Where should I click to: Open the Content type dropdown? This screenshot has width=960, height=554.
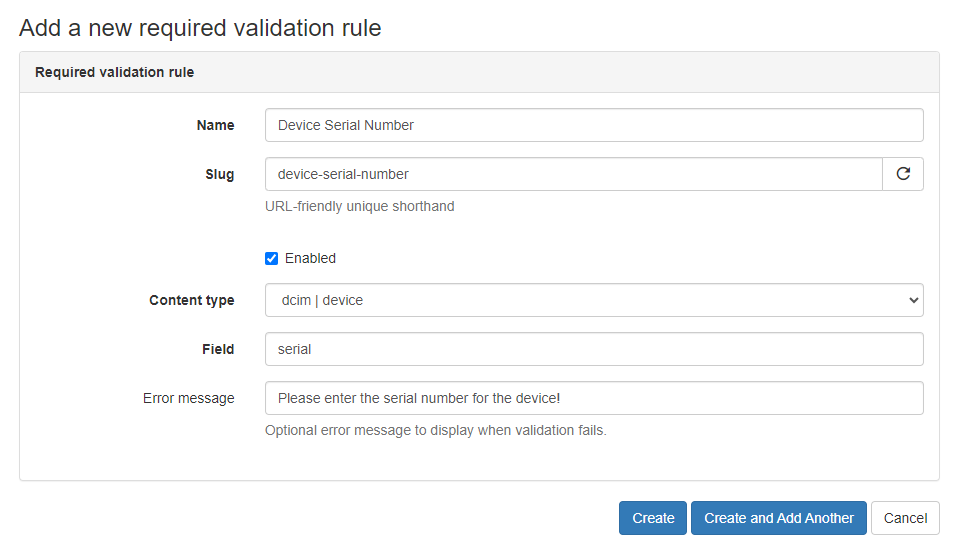593,300
